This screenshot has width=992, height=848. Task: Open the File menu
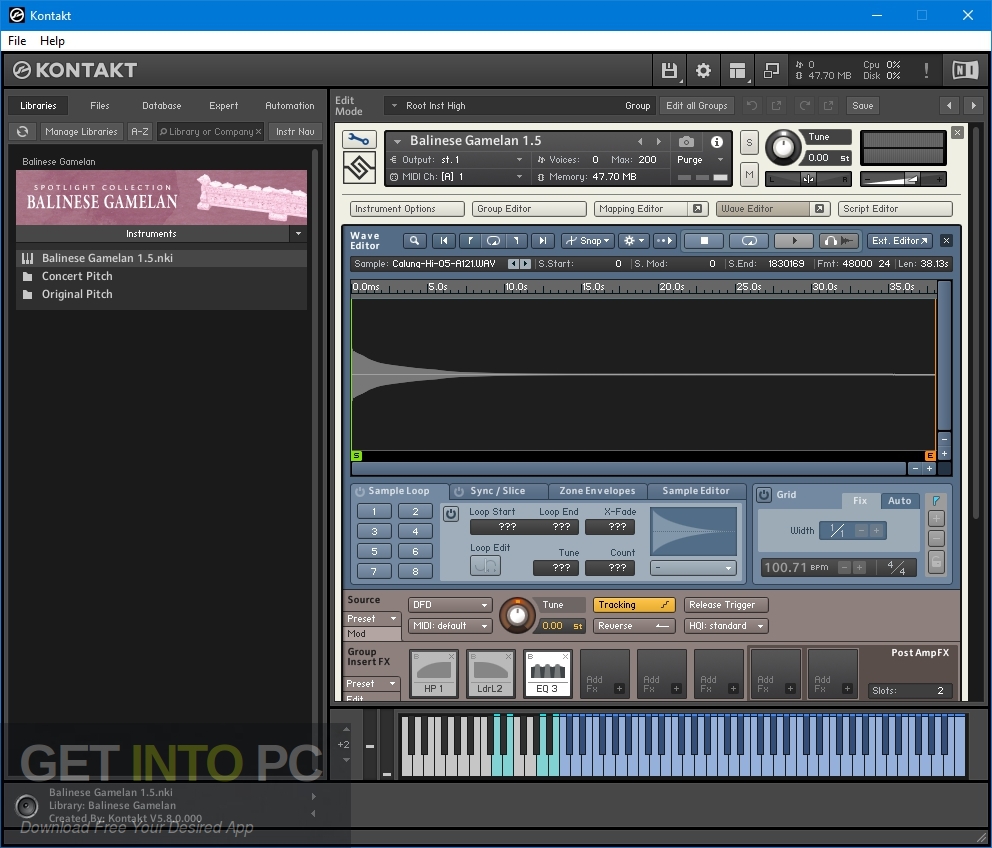click(17, 41)
